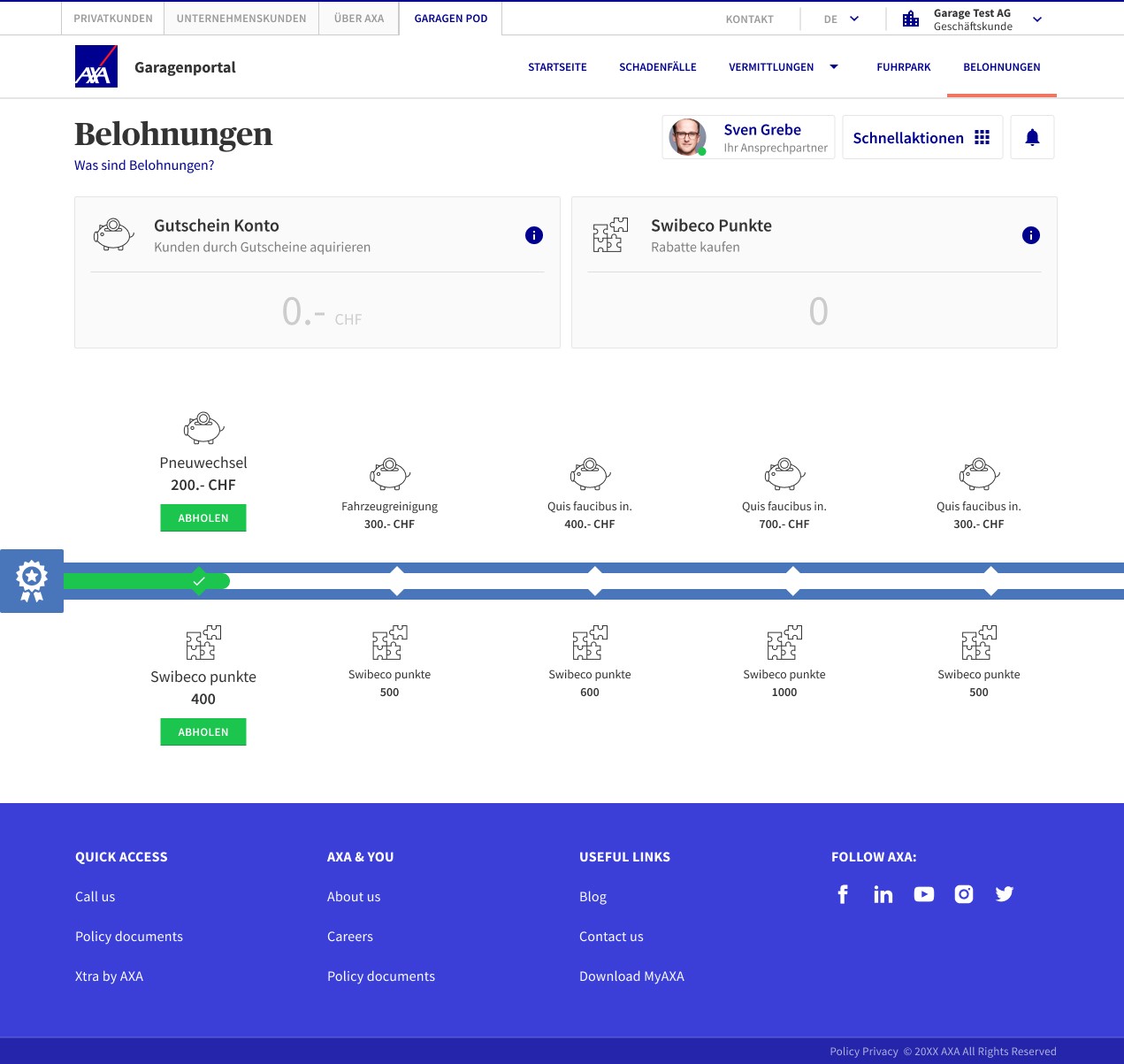The image size is (1124, 1064).
Task: Click the green checkmark timeline marker
Action: pyautogui.click(x=199, y=581)
